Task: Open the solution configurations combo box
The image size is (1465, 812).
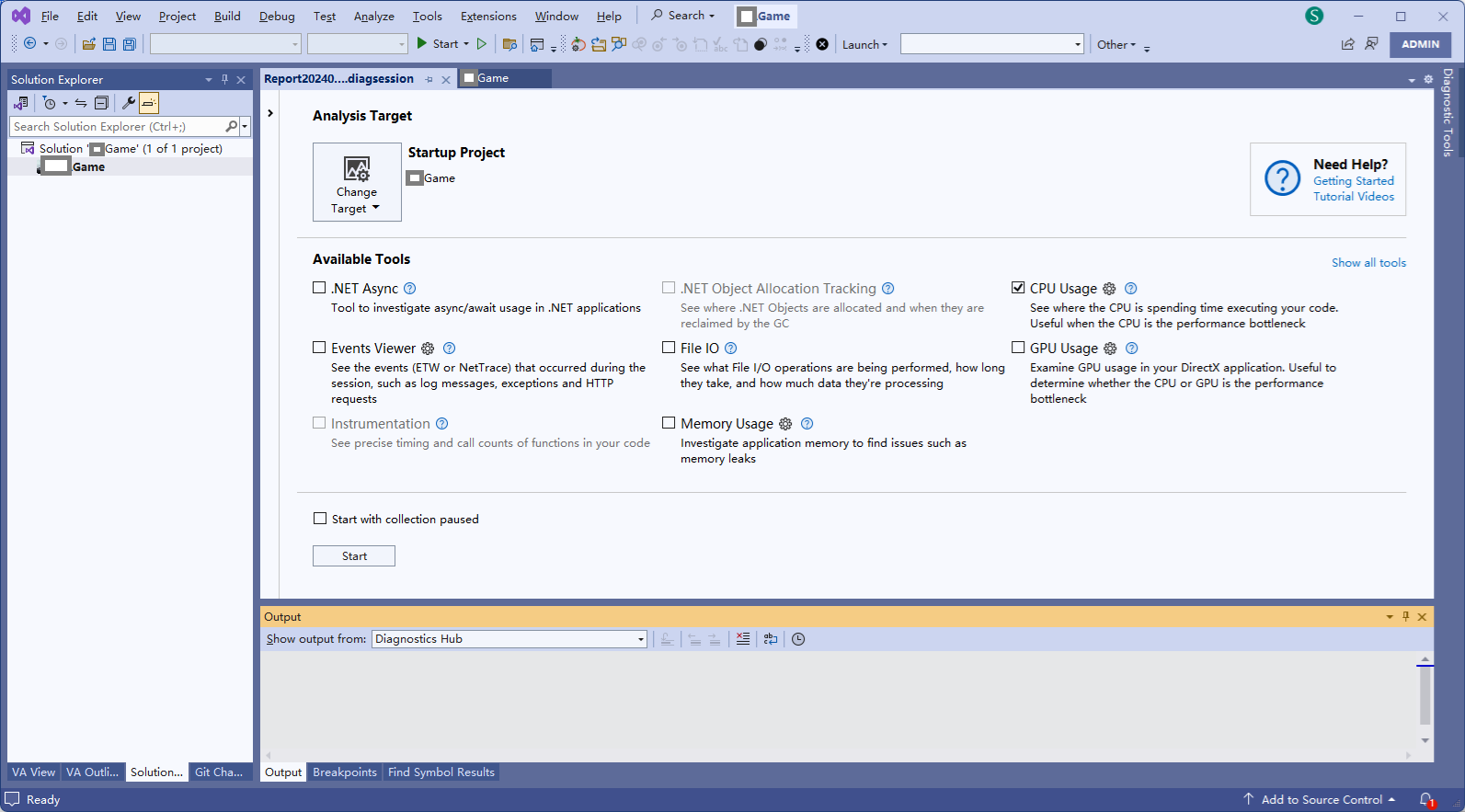Action: [225, 44]
